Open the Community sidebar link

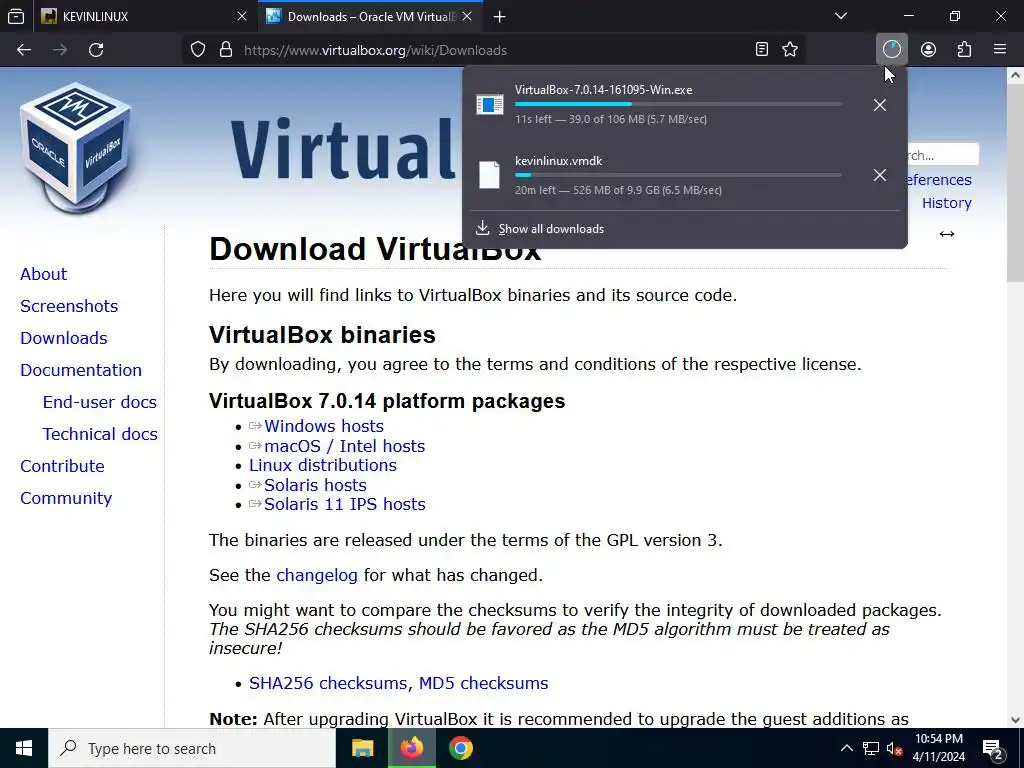point(66,498)
